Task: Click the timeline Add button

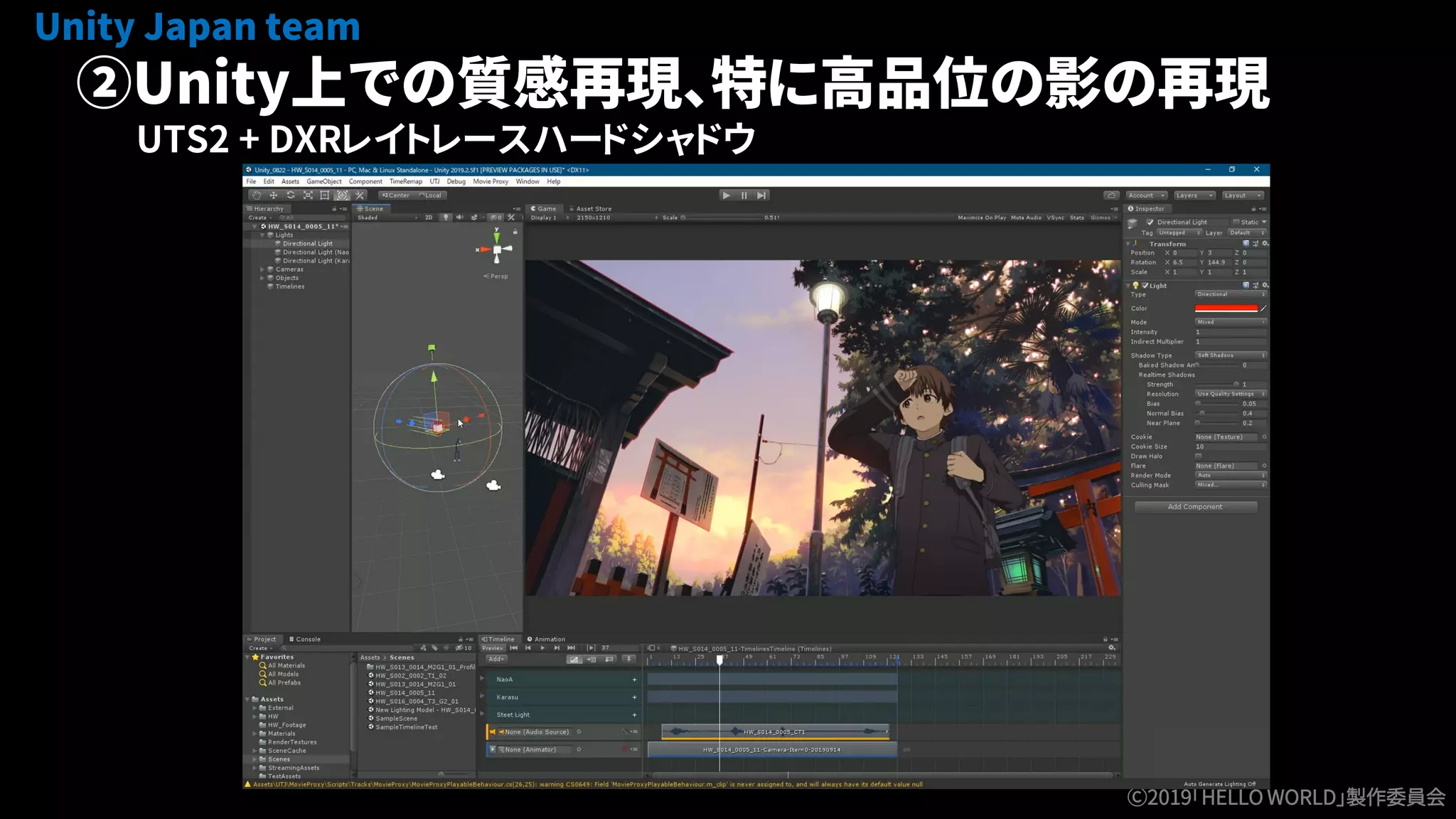Action: point(496,659)
